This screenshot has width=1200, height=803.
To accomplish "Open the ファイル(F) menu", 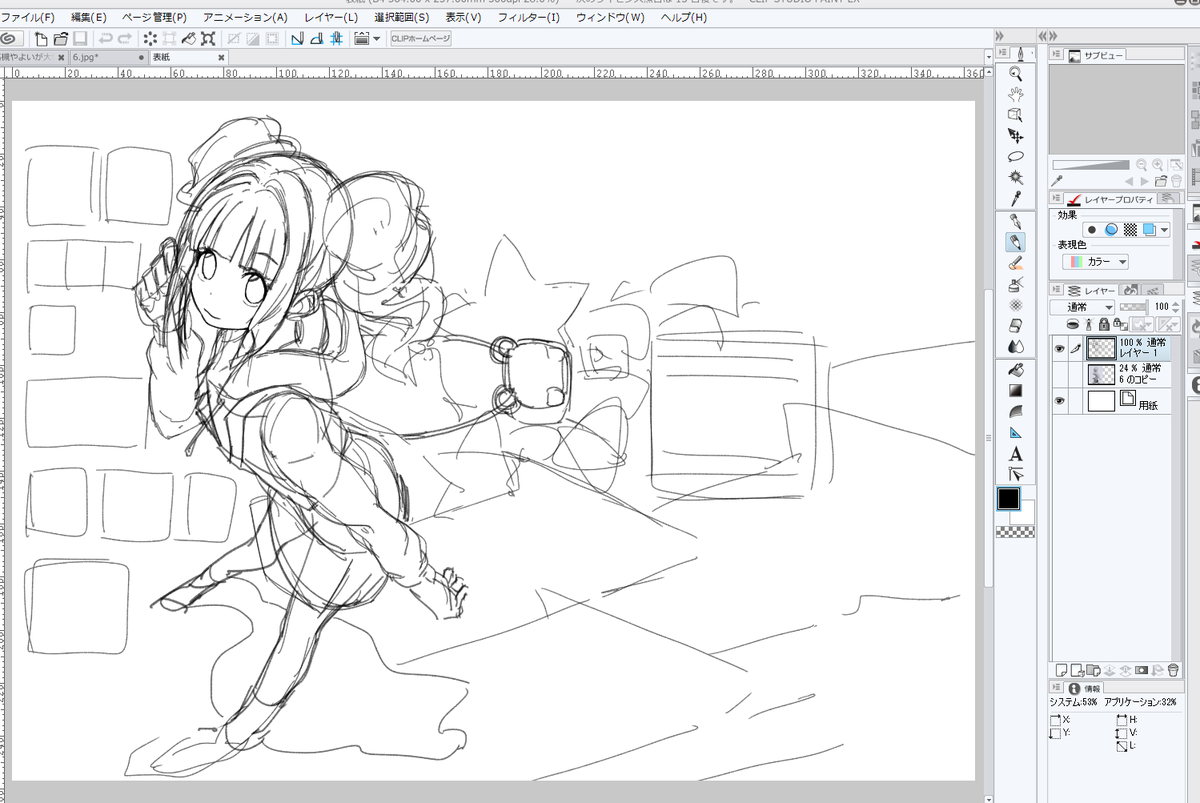I will tap(28, 17).
